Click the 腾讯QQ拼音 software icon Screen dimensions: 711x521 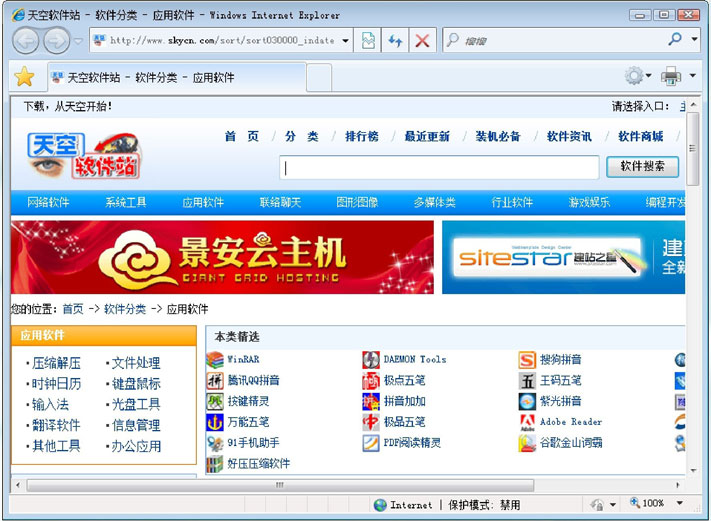click(215, 381)
